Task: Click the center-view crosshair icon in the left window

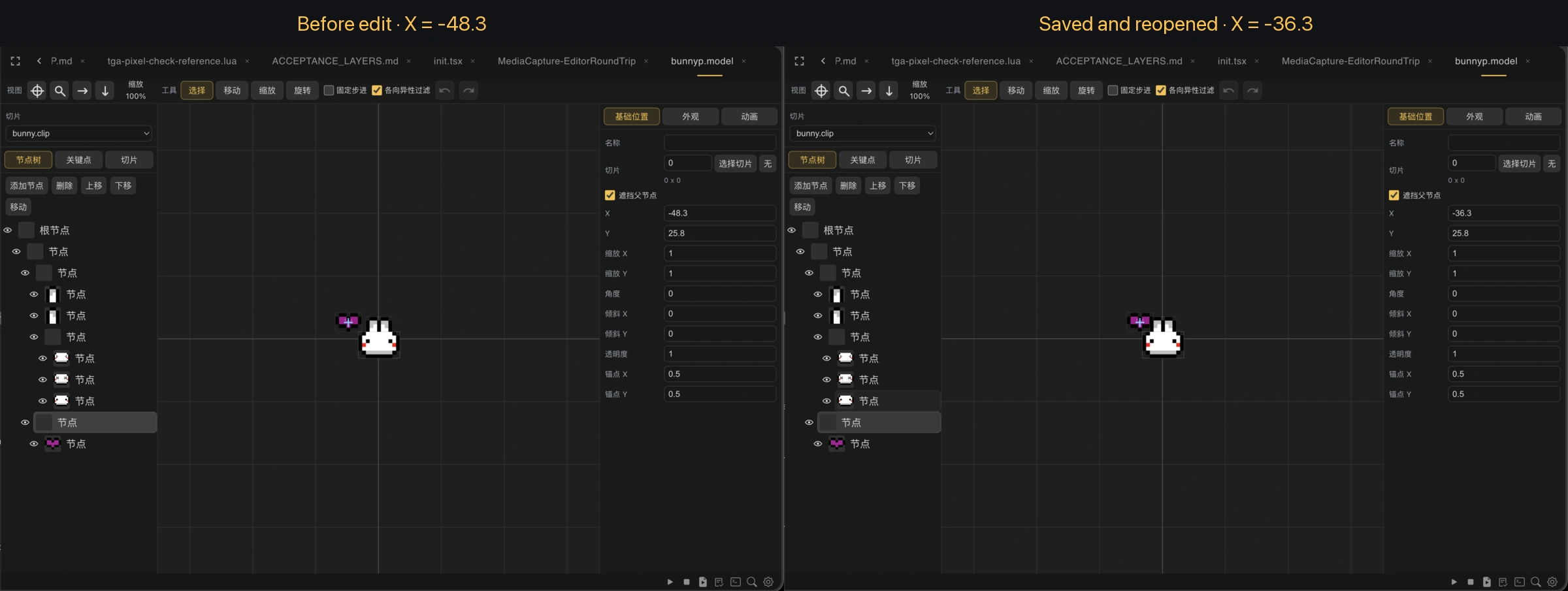Action: click(x=37, y=91)
